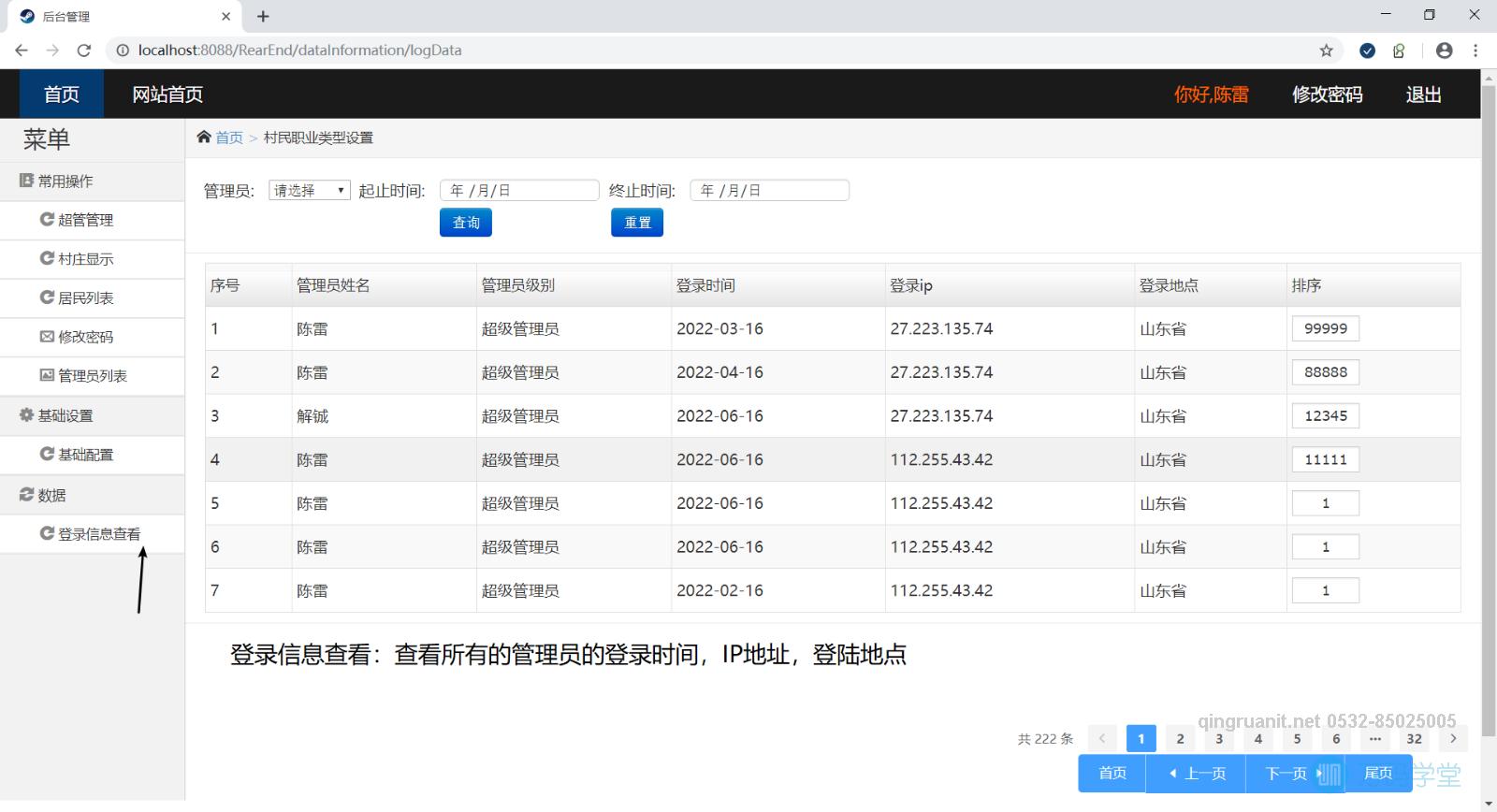The height and width of the screenshot is (812, 1497).
Task: Open 基础配置 in sidebar
Action: point(92,455)
